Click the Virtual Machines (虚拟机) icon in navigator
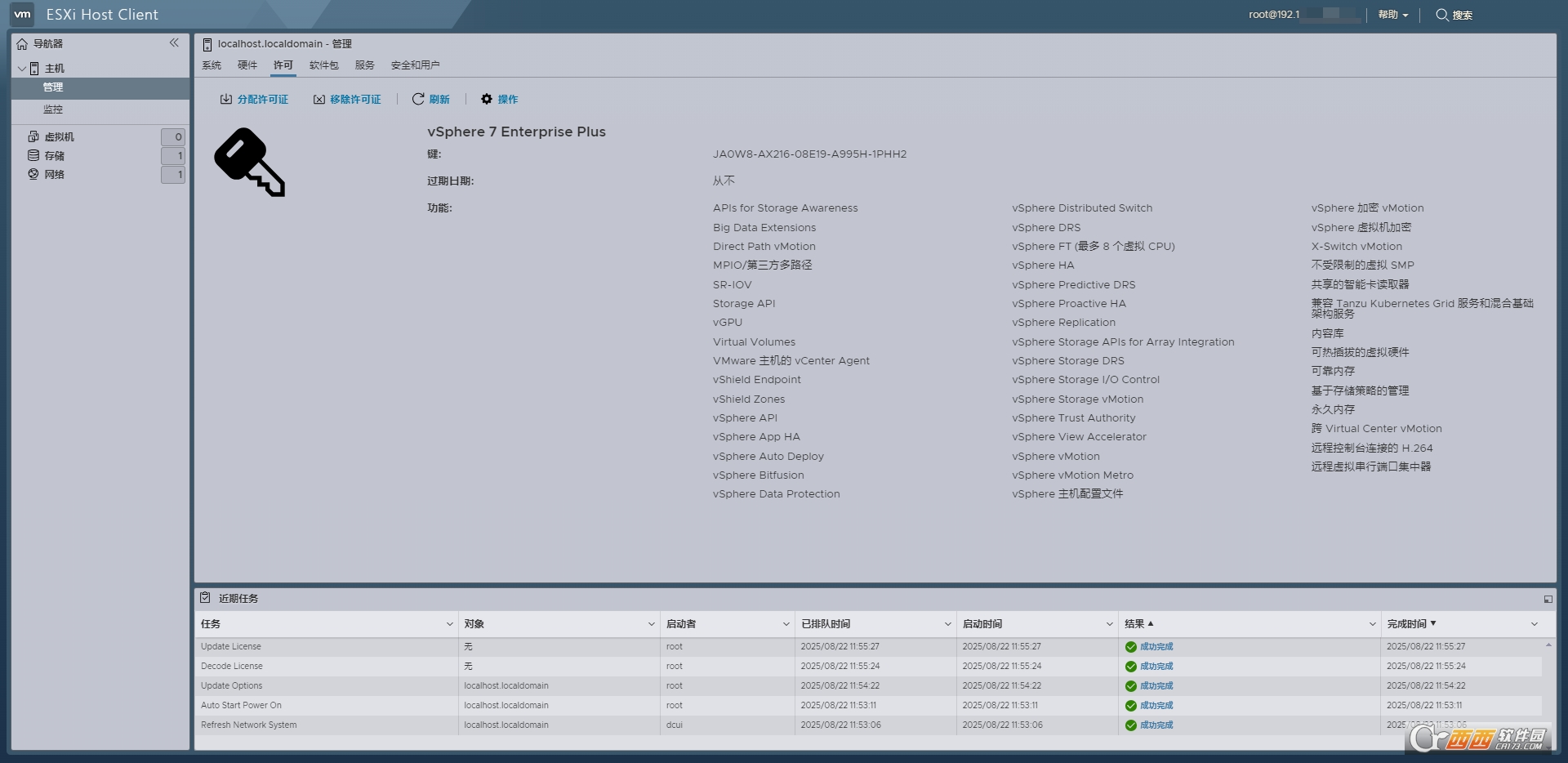Viewport: 1568px width, 763px height. [33, 136]
